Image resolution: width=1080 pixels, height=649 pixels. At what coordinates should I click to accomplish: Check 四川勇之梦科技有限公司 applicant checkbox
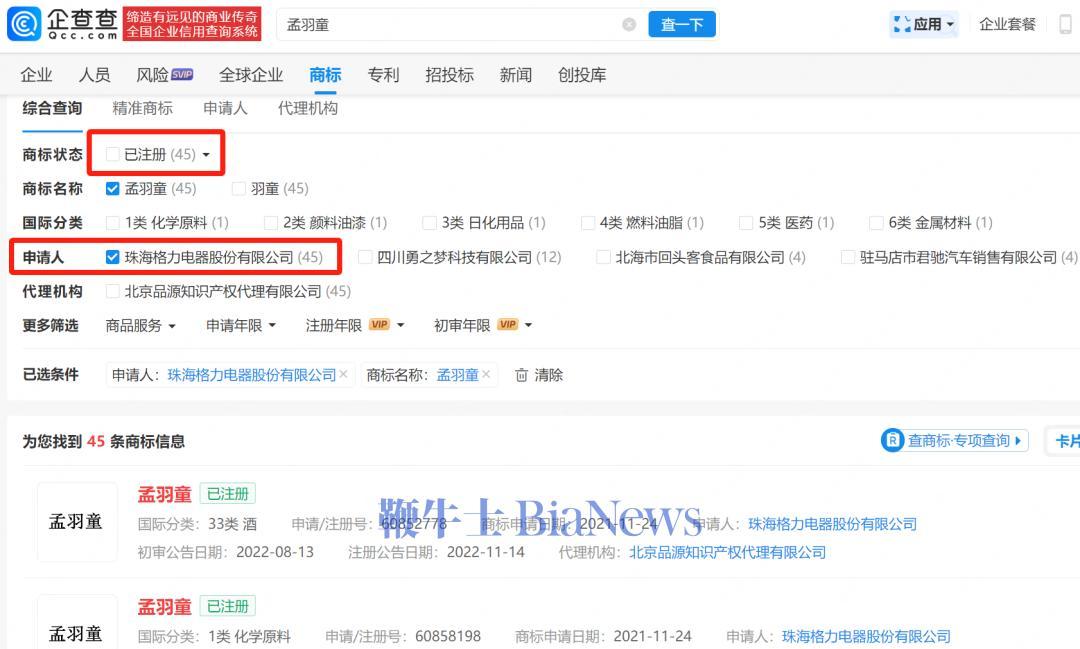(x=365, y=257)
